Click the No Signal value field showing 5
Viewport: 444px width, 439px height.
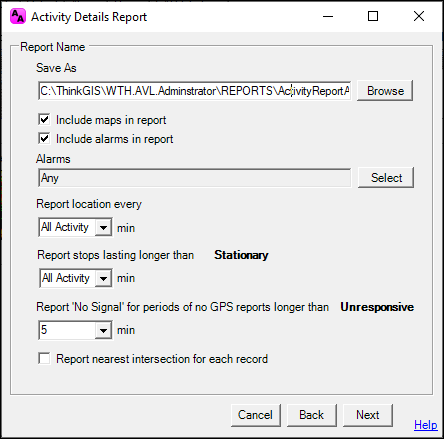point(67,330)
